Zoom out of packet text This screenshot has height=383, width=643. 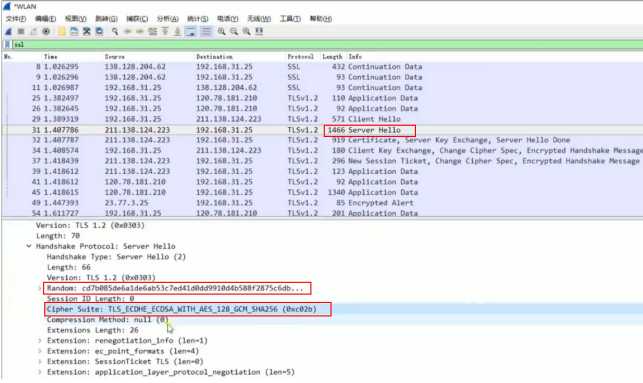pyautogui.click(x=234, y=32)
